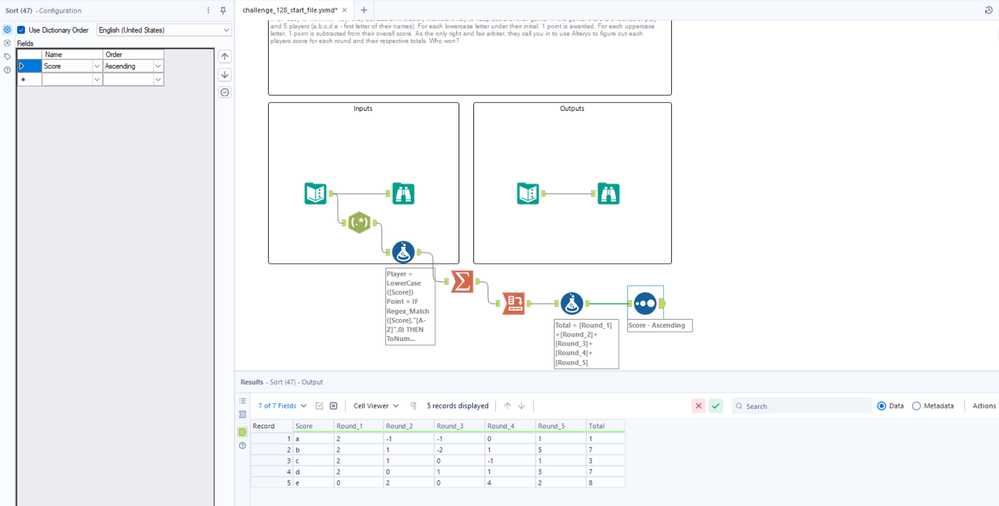Open the configuration panel three-dot options menu
The image size is (999, 506).
click(208, 10)
